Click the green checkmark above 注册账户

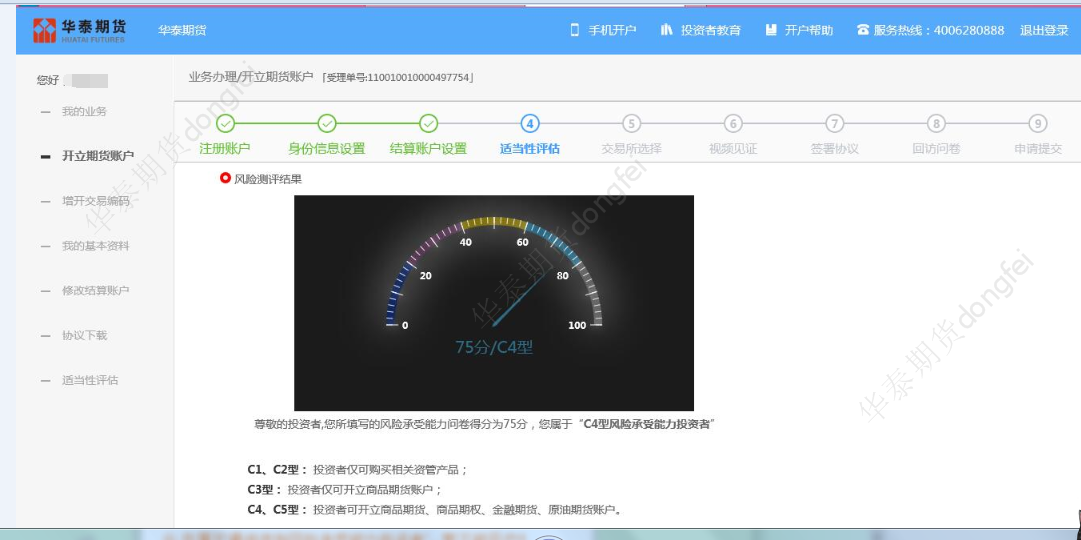(225, 124)
